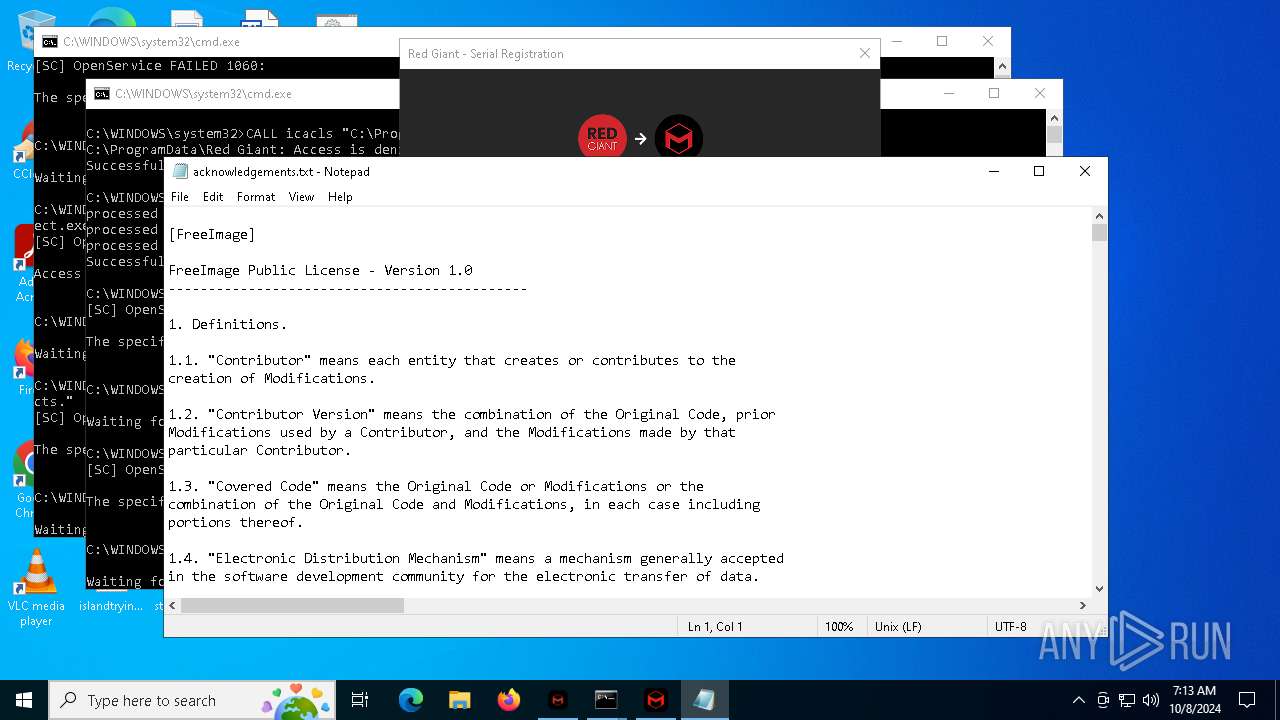Viewport: 1280px width, 720px height.
Task: Open Task View on the taskbar
Action: click(360, 700)
